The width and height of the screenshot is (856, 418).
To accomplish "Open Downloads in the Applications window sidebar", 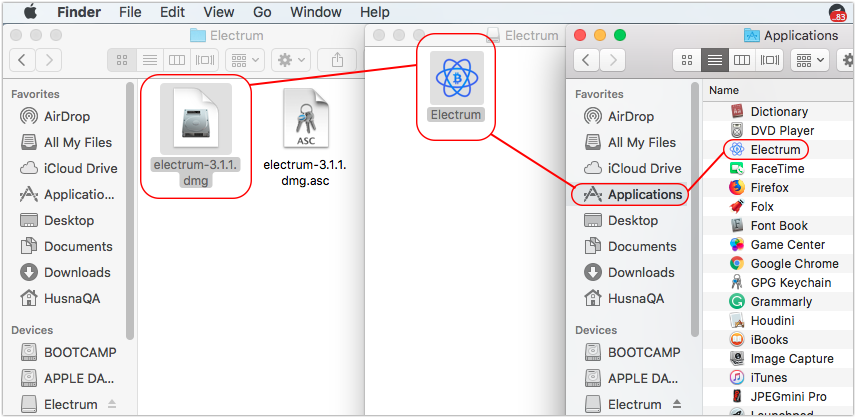I will 629,272.
